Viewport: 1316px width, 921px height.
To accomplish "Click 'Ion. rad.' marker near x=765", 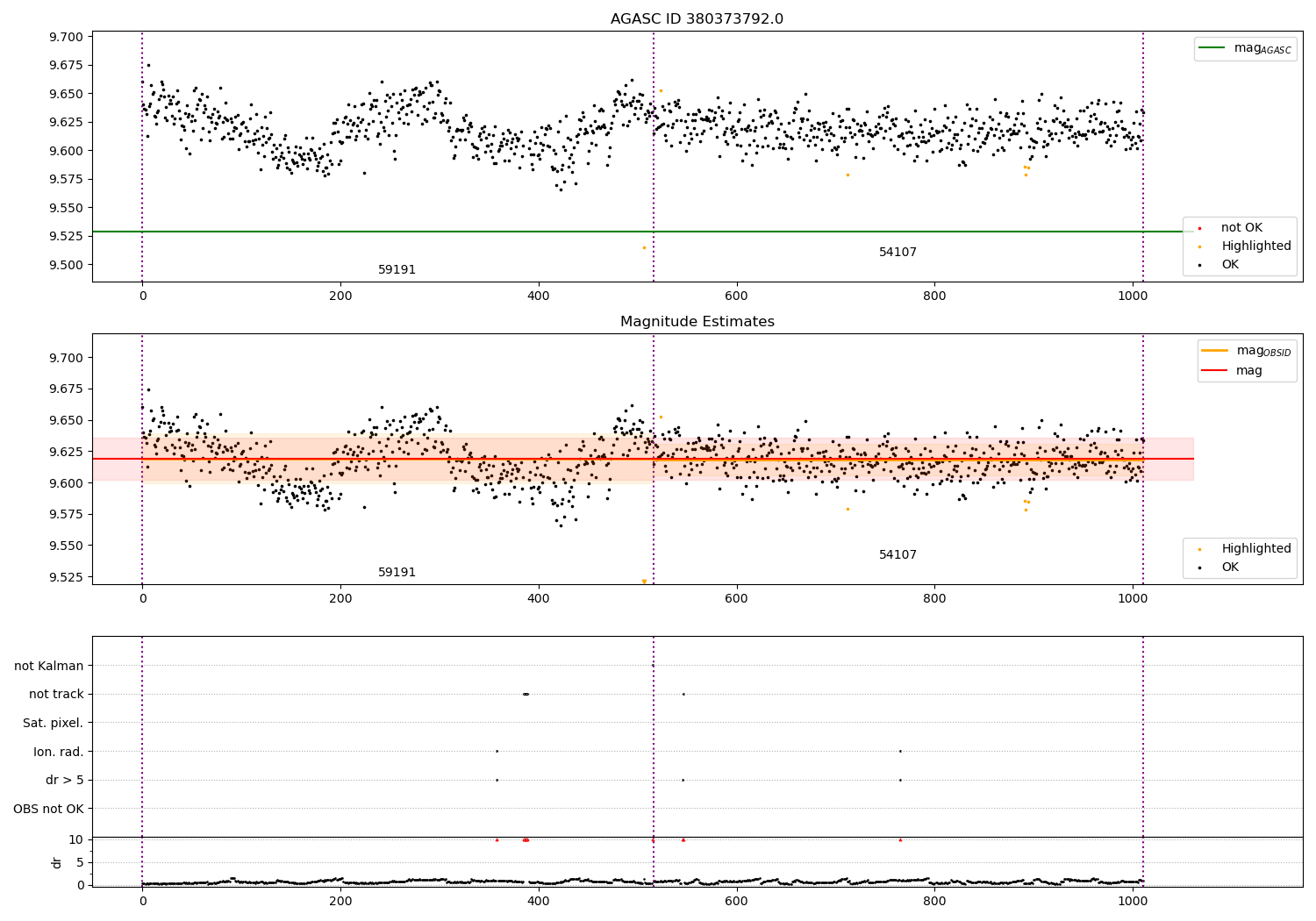I will click(x=900, y=751).
